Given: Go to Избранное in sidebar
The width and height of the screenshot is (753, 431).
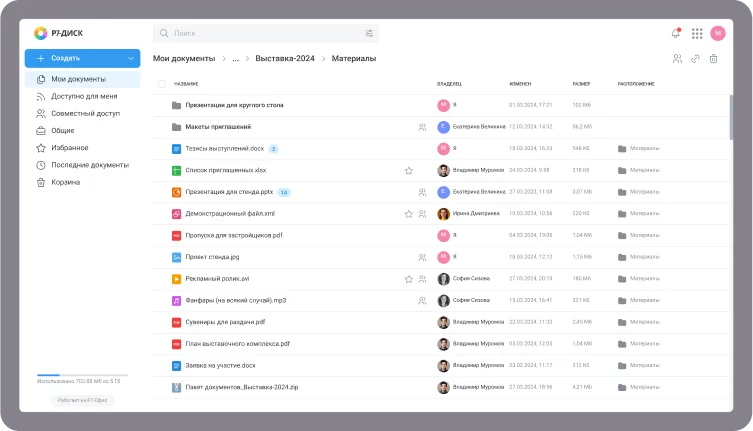Looking at the screenshot, I should [x=69, y=148].
